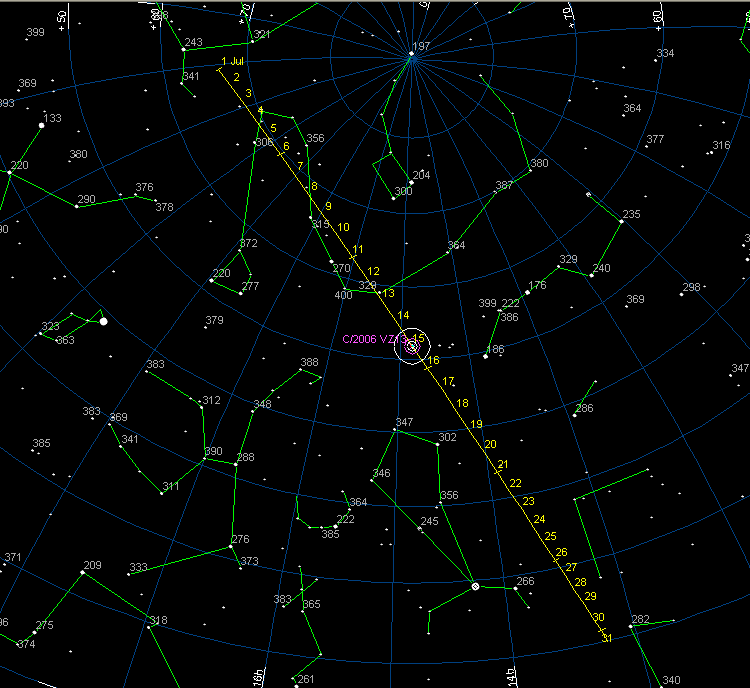750x688 pixels.
Task: Click star magnitude label 286
Action: point(584,408)
